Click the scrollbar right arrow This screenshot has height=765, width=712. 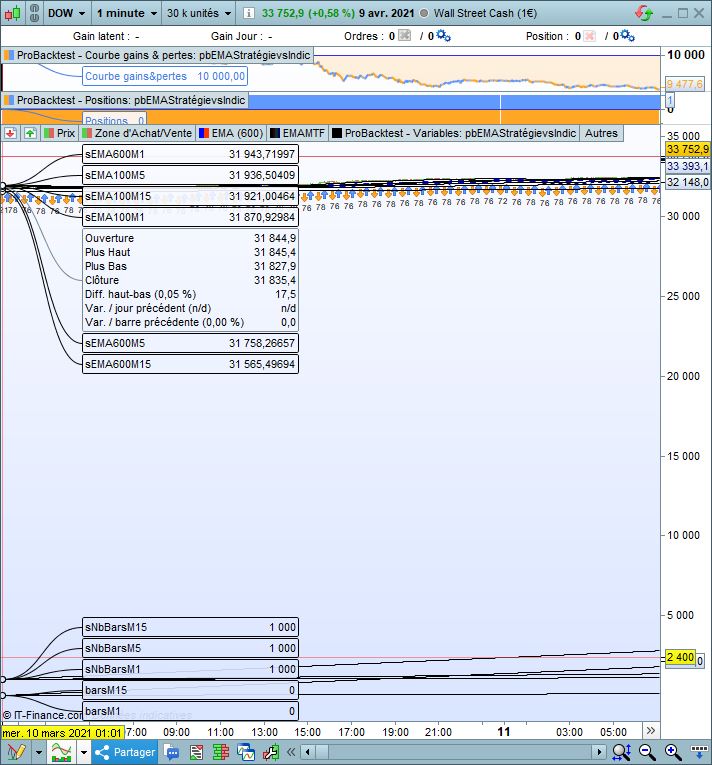[x=599, y=752]
